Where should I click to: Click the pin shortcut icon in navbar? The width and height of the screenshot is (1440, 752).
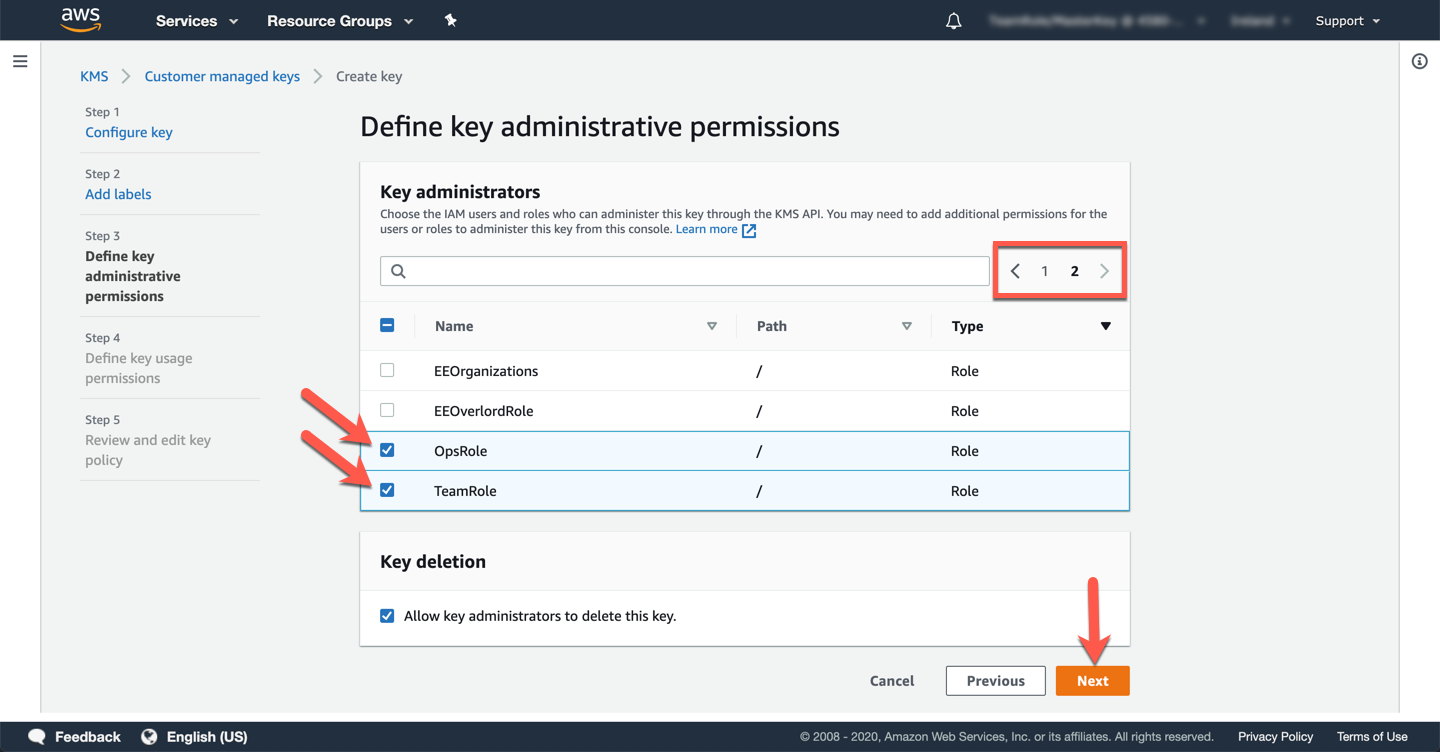click(450, 20)
